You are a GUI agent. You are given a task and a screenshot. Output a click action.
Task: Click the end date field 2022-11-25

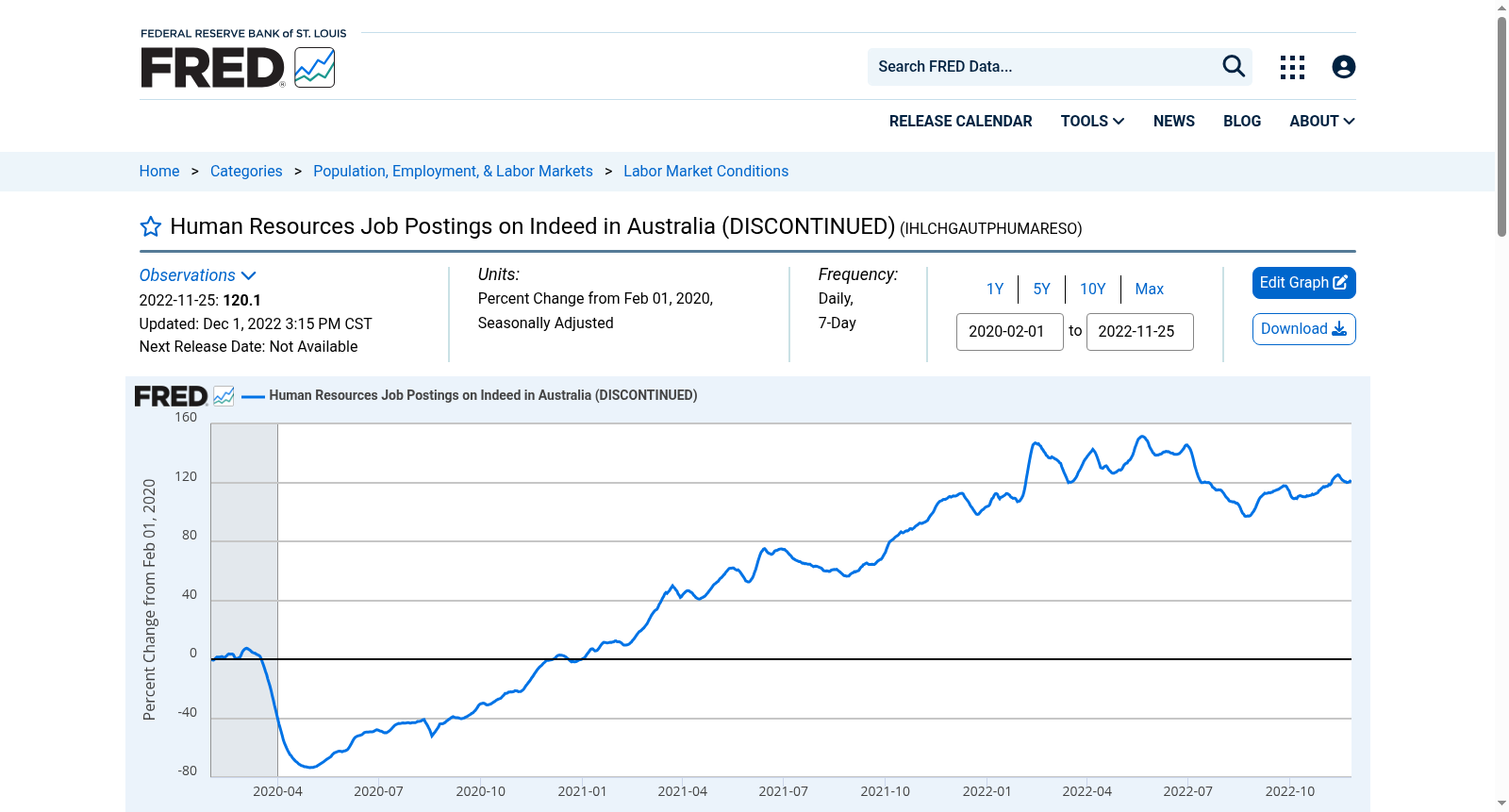(x=1140, y=332)
